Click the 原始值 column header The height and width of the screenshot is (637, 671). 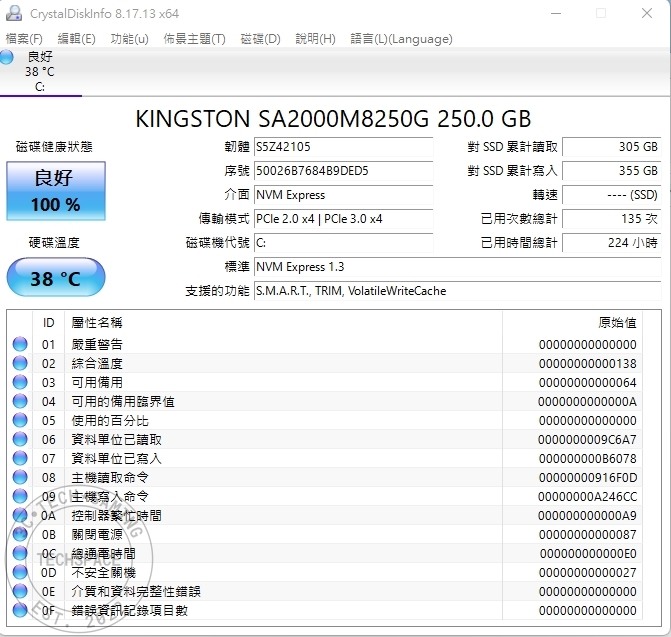[572, 323]
